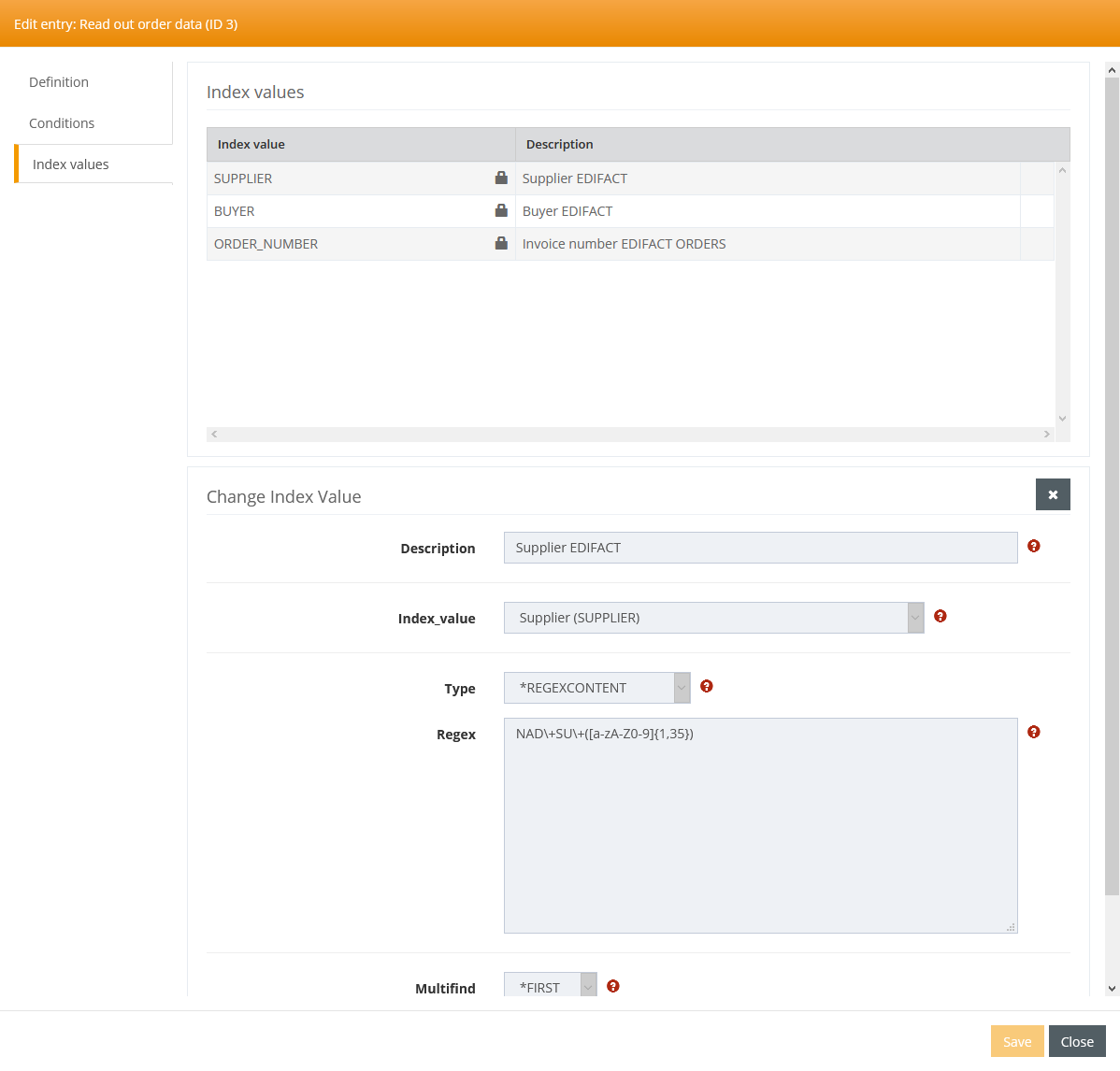
Task: Click the Close button at bottom
Action: (1076, 1041)
